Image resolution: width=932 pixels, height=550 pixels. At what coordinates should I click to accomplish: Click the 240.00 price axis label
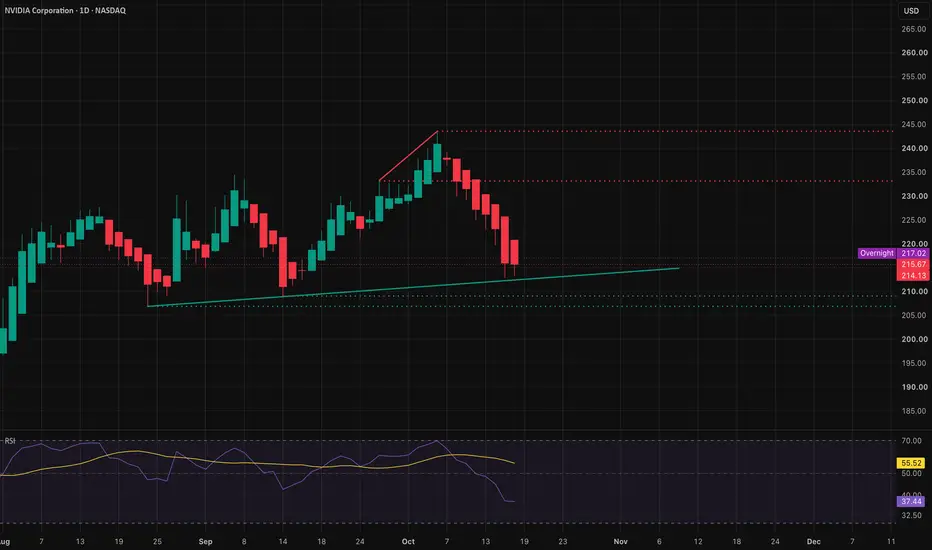(x=914, y=148)
